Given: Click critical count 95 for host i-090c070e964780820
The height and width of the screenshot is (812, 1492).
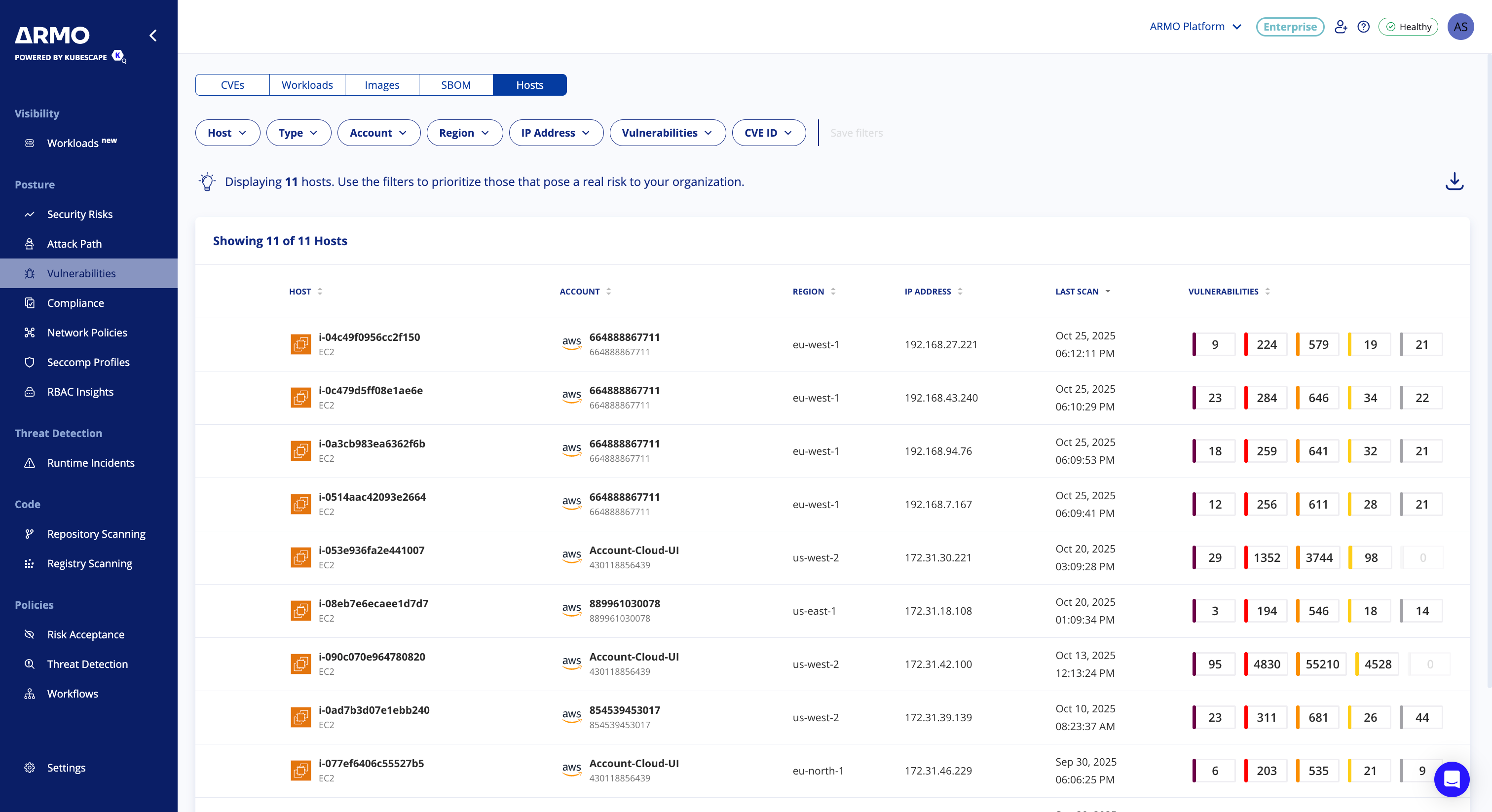Looking at the screenshot, I should click(1215, 664).
